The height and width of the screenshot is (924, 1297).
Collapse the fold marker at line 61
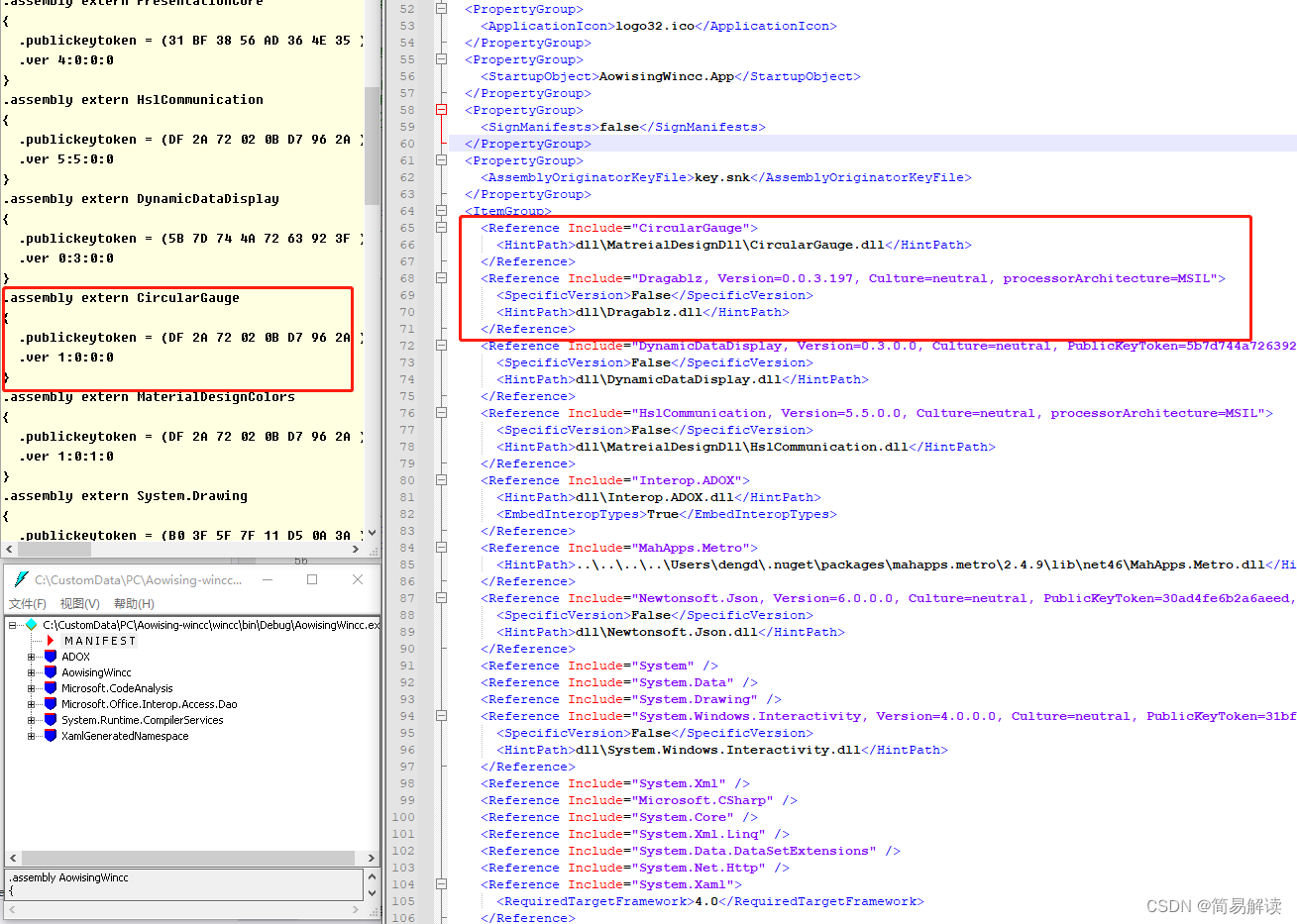tap(441, 160)
